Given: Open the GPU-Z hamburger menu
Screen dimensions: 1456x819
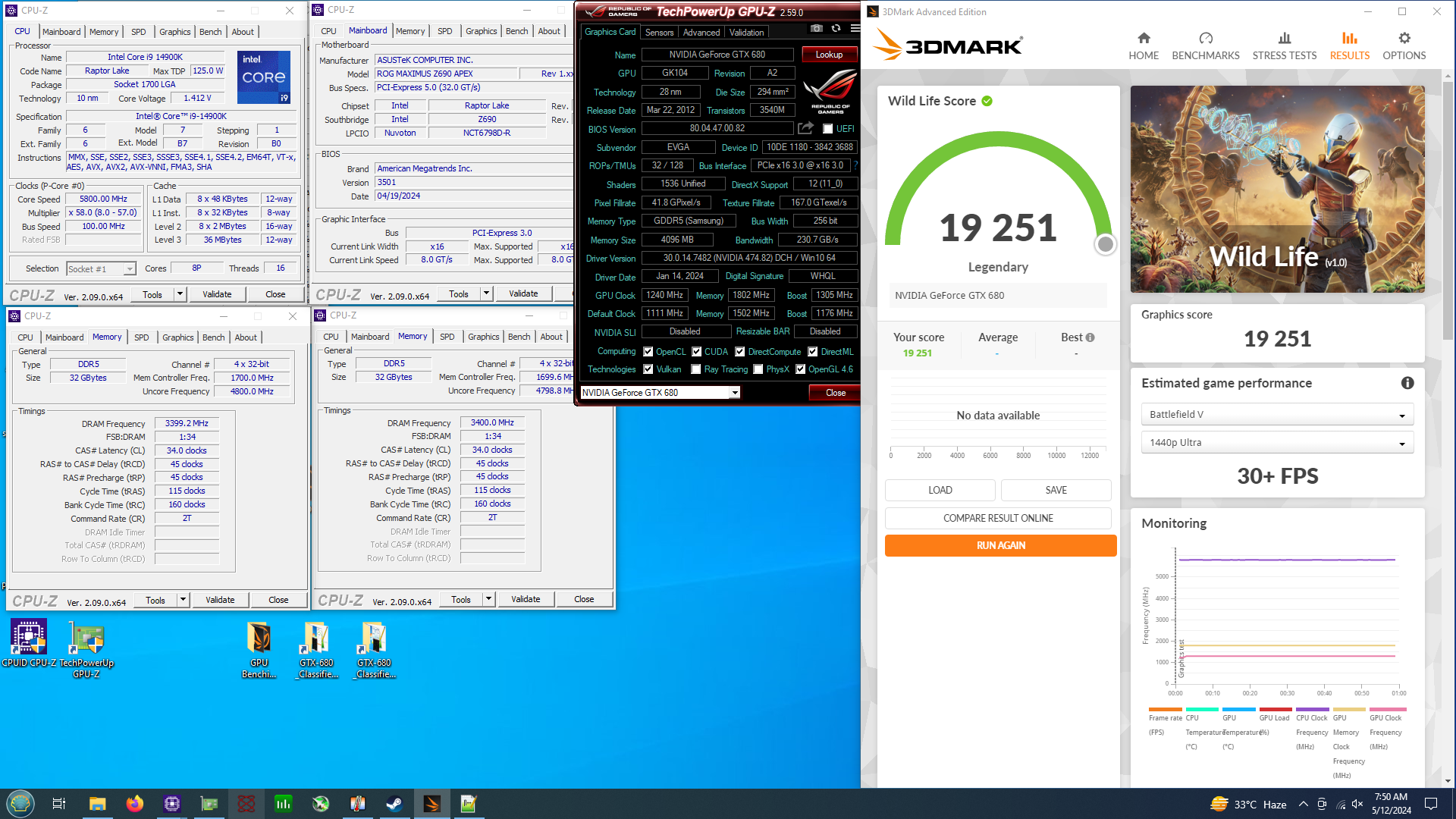Looking at the screenshot, I should [x=855, y=29].
